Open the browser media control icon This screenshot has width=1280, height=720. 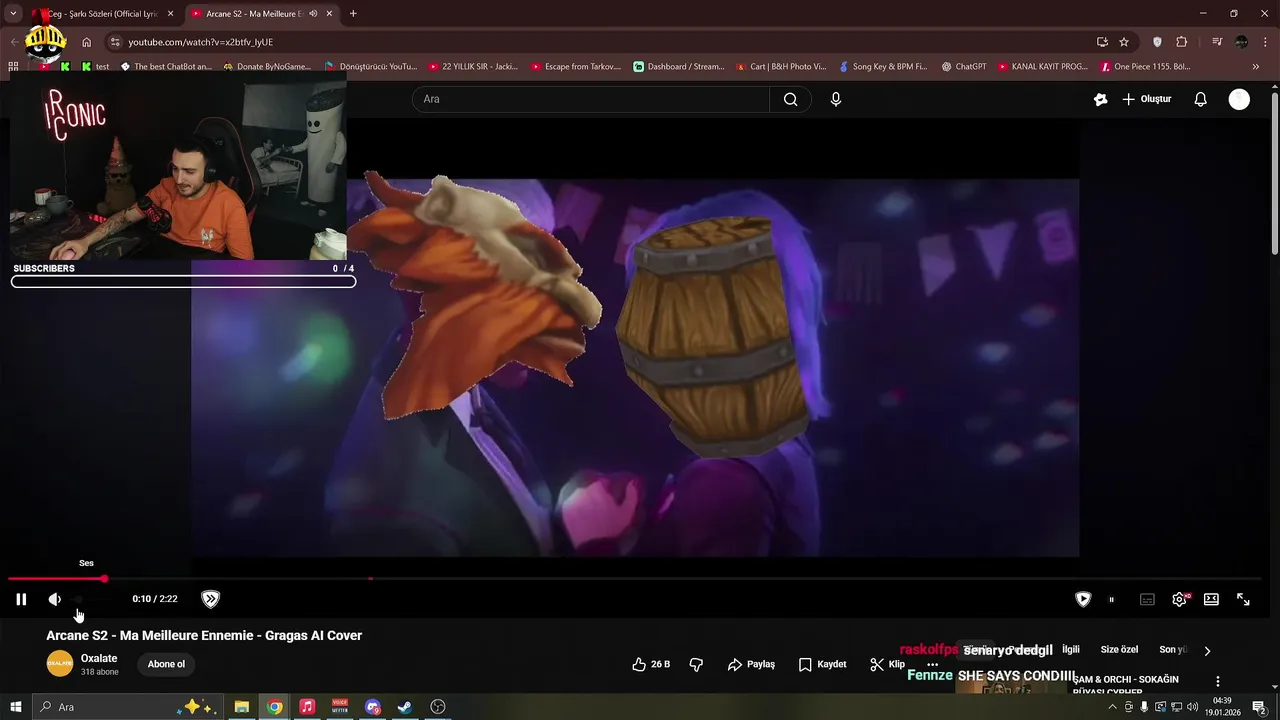tap(1217, 42)
